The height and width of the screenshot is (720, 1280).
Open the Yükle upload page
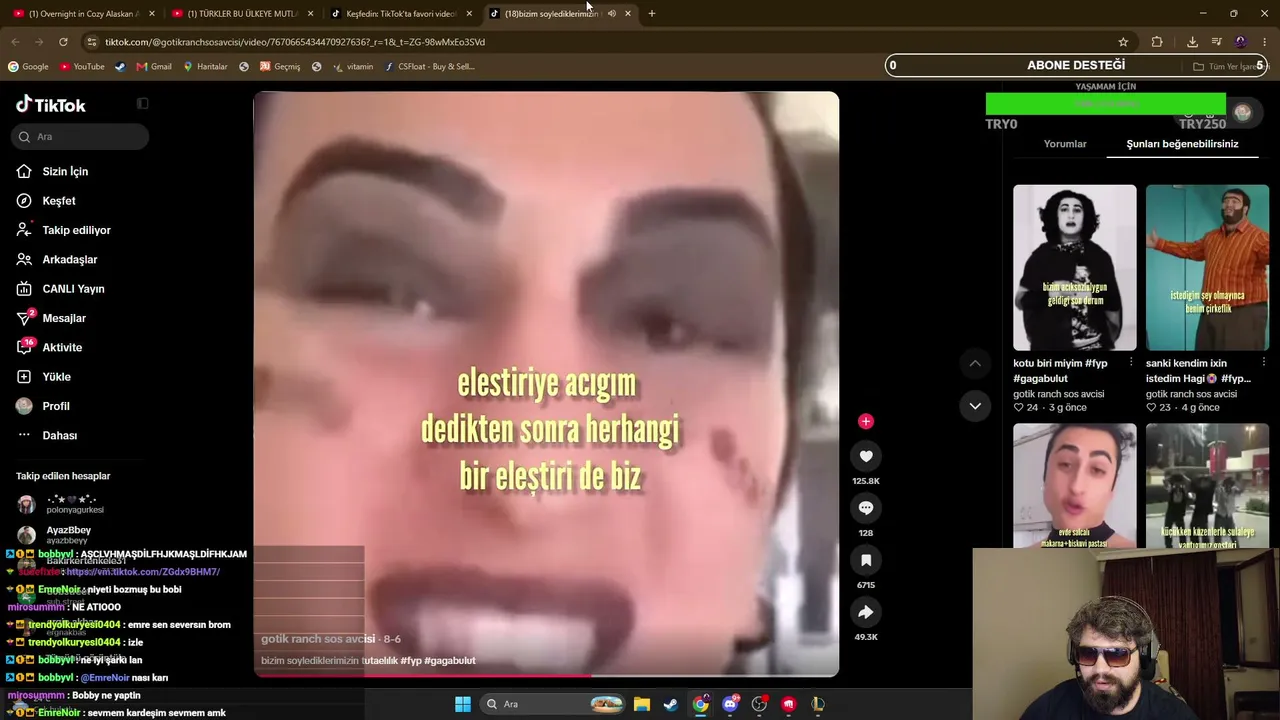56,377
